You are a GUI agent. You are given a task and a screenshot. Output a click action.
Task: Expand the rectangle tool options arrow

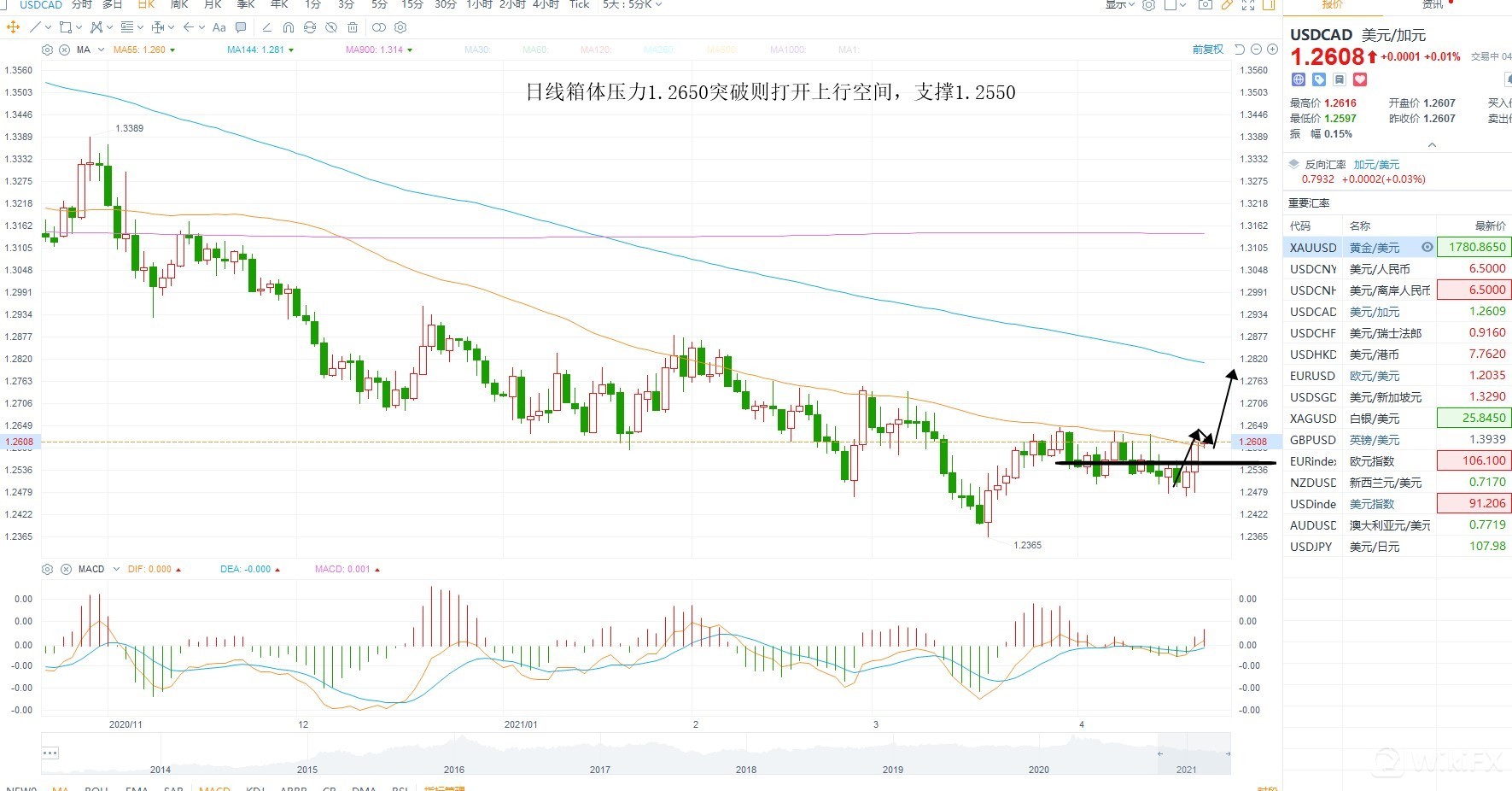coord(79,27)
